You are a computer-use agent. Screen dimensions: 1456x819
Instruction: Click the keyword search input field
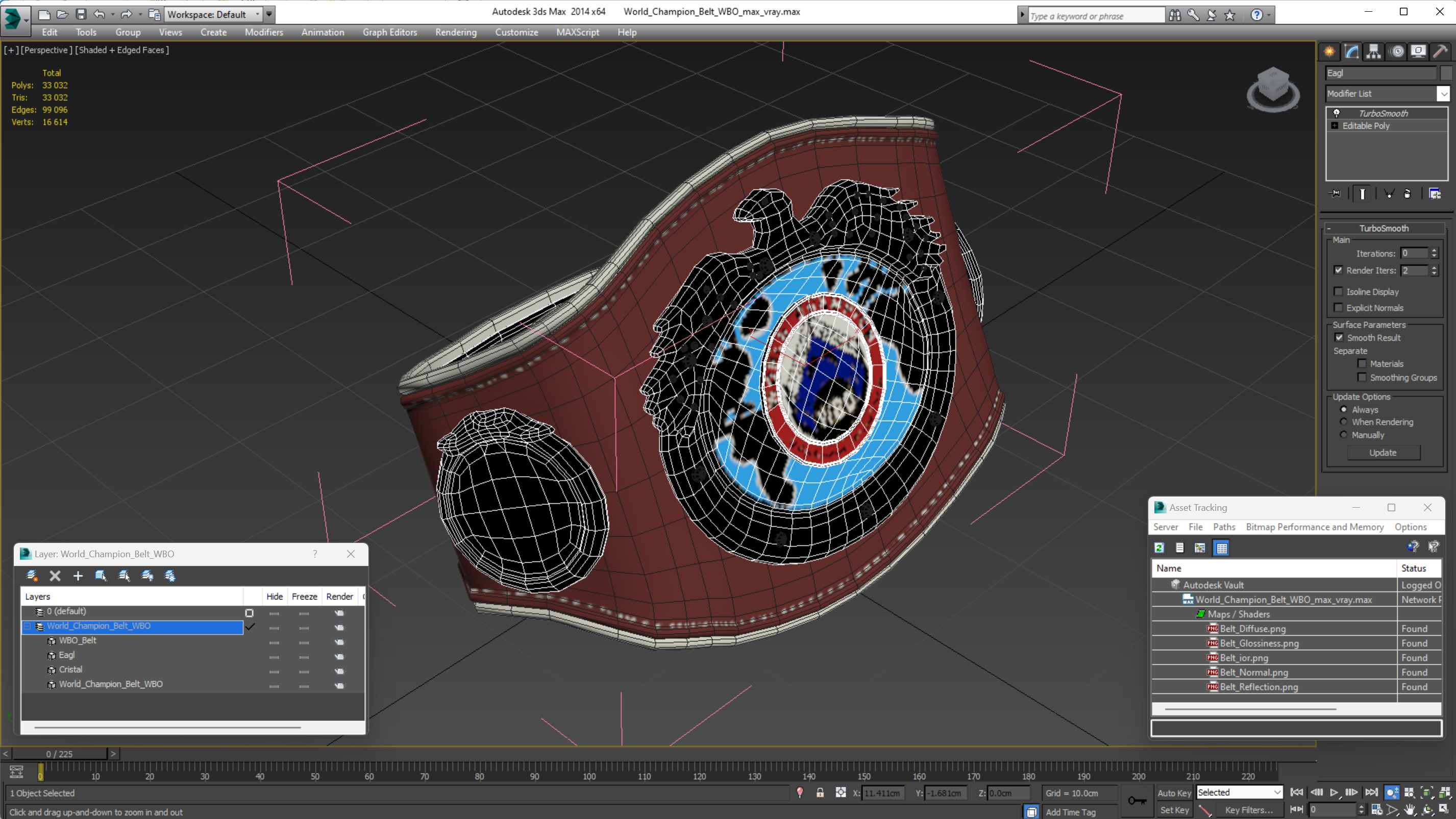pos(1095,16)
